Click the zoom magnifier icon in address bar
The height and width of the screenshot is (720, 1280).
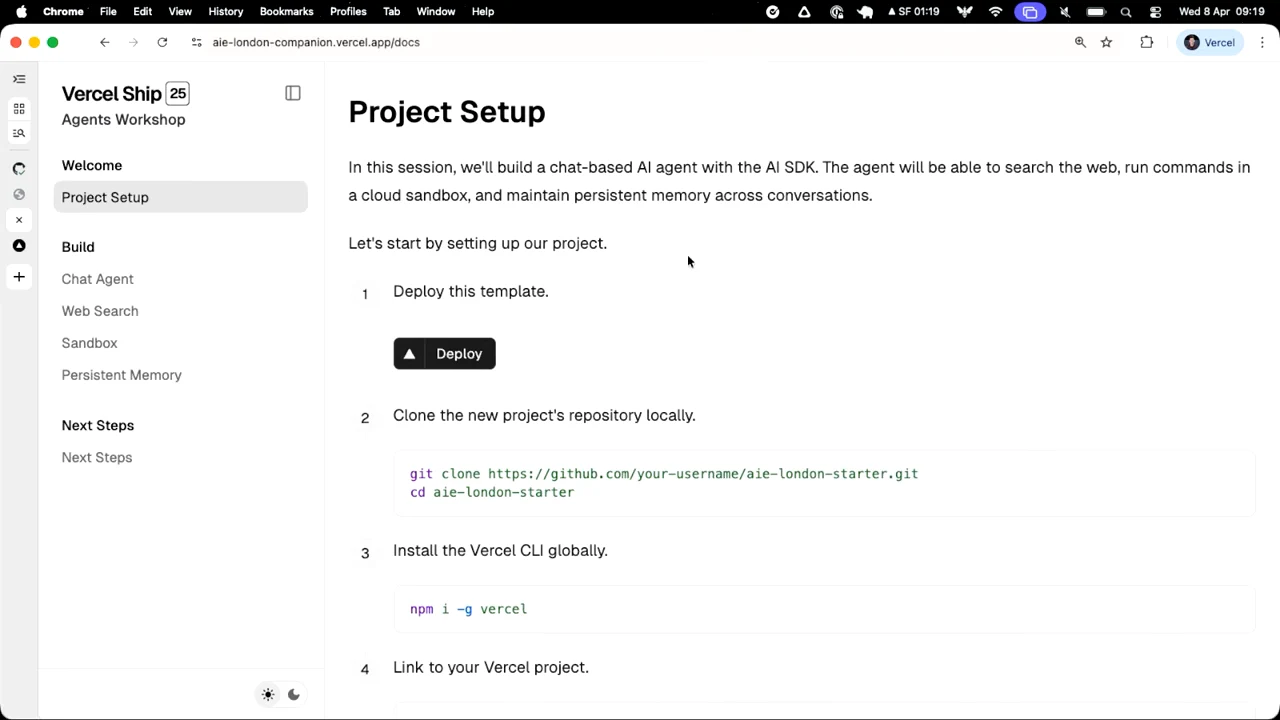[x=1080, y=42]
